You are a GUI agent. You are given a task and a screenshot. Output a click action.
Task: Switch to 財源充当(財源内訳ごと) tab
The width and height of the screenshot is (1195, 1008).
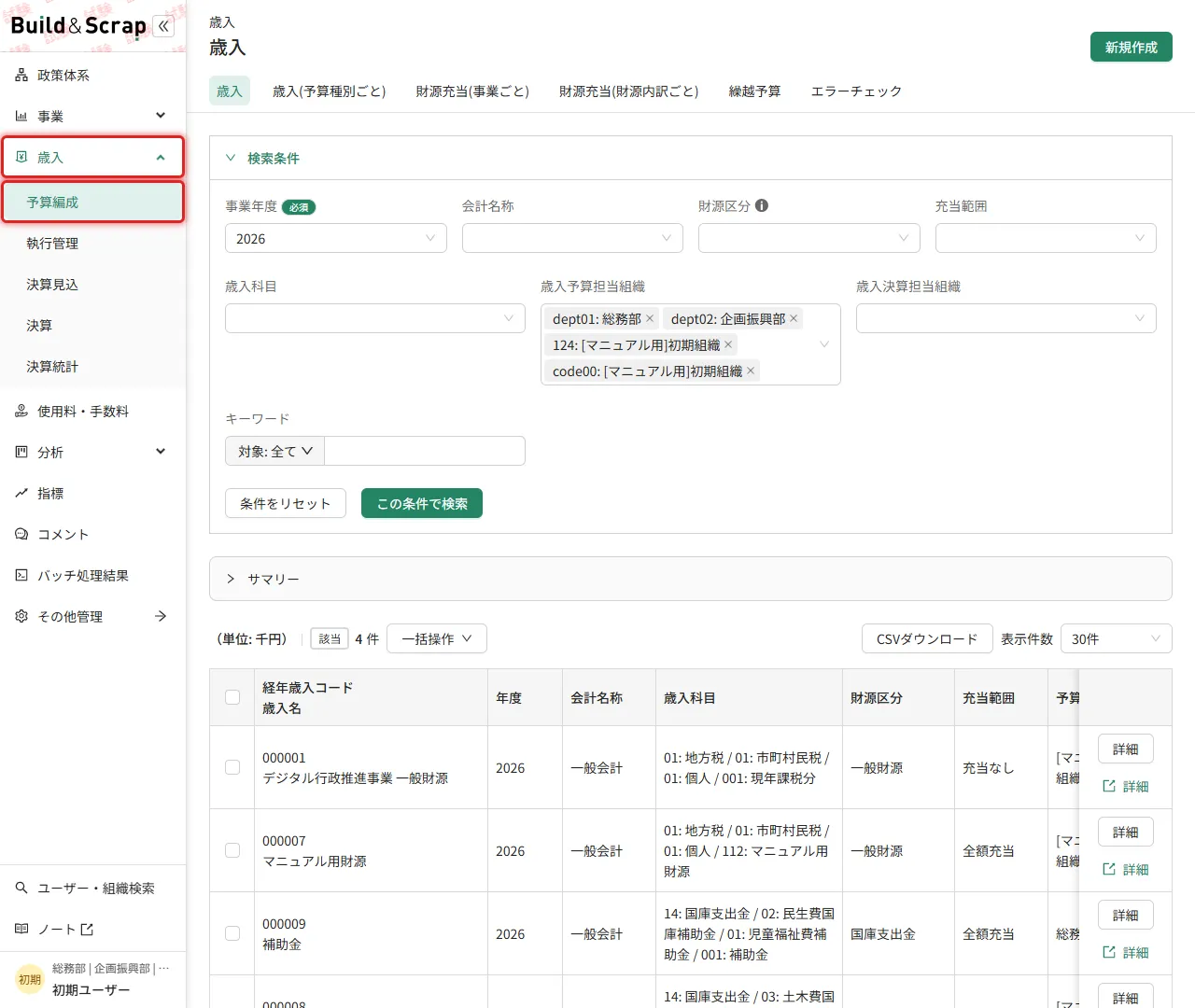(629, 91)
